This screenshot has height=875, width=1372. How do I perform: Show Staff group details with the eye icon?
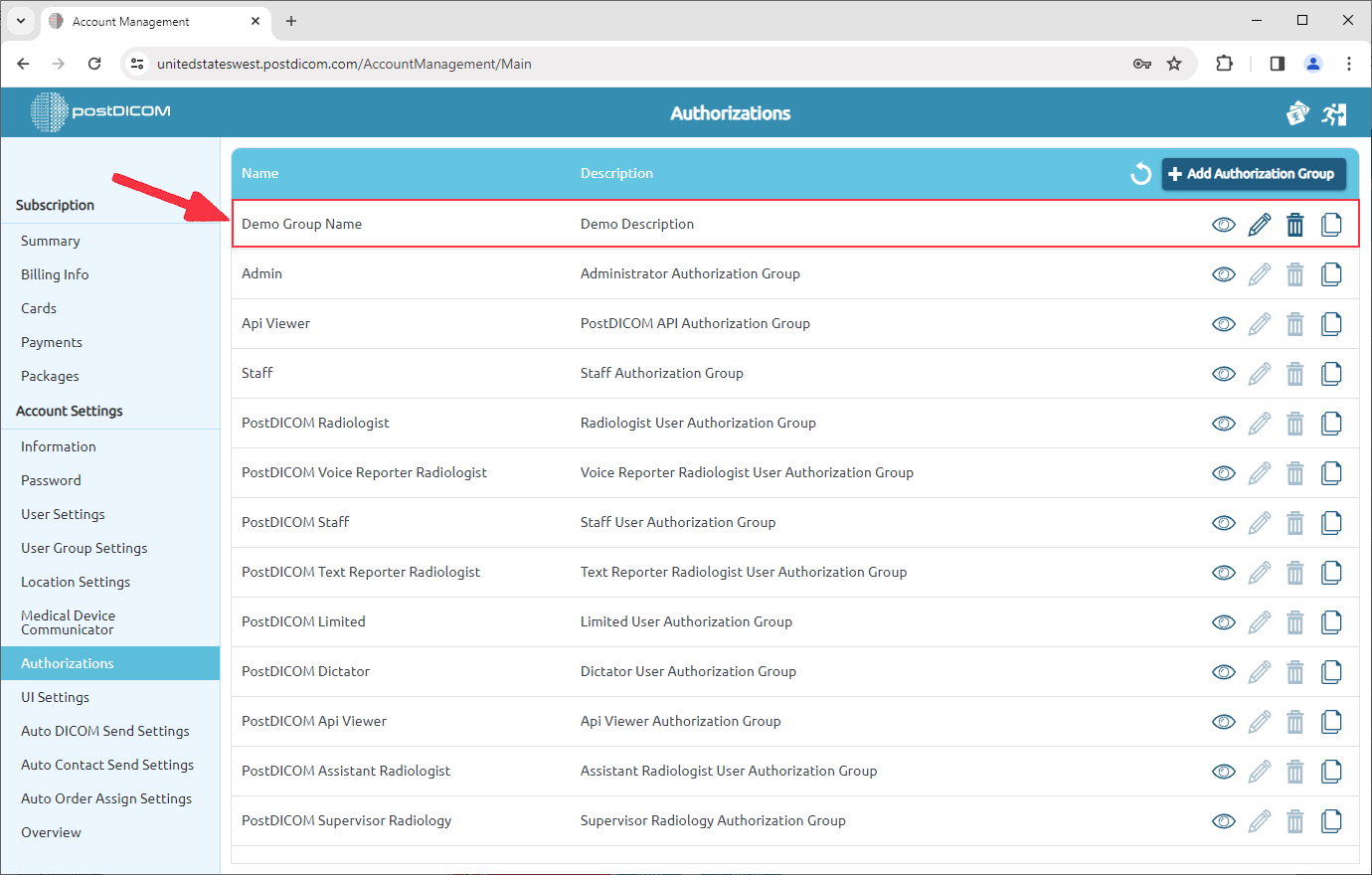coord(1223,373)
